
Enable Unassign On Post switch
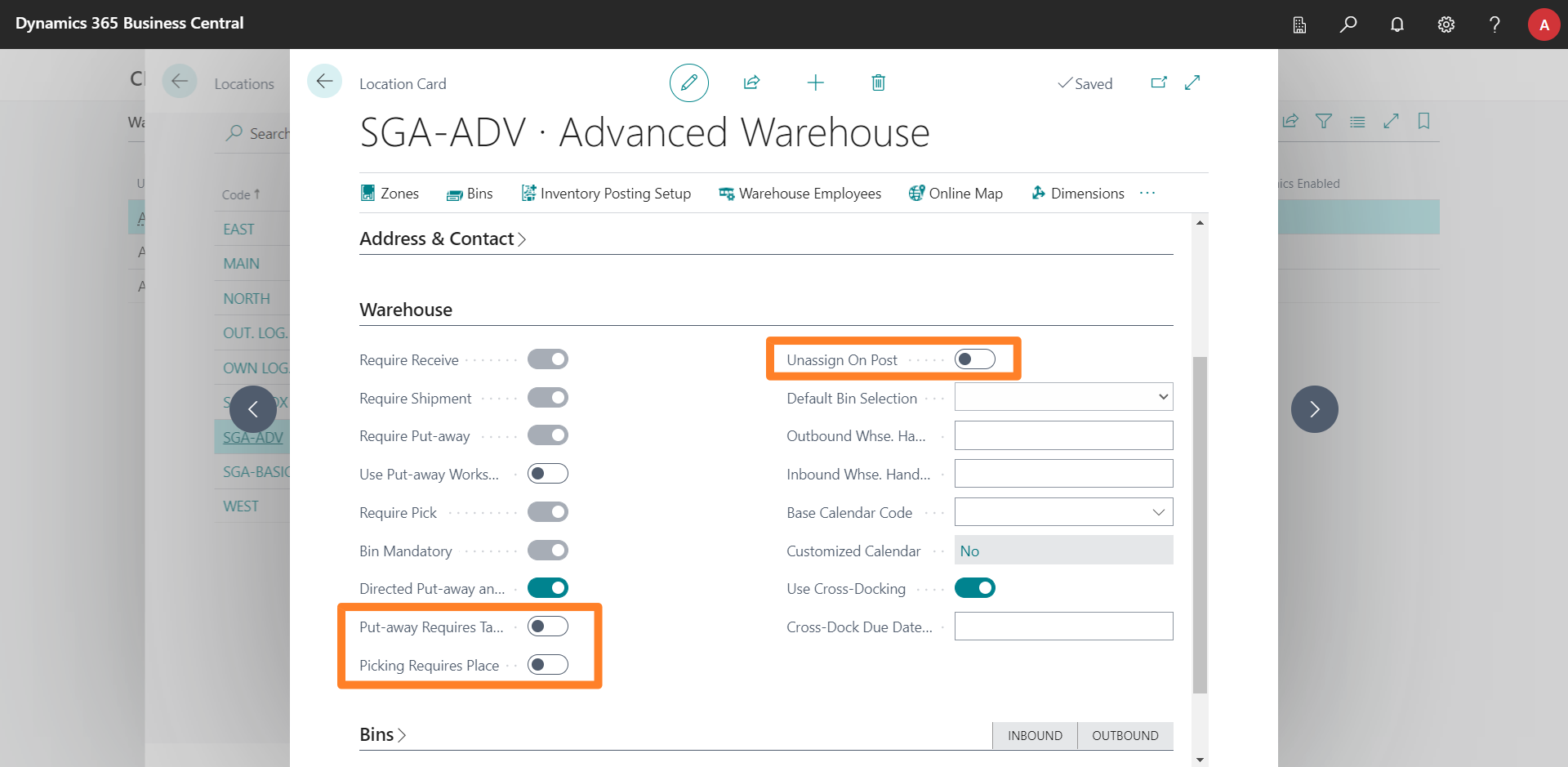(975, 359)
